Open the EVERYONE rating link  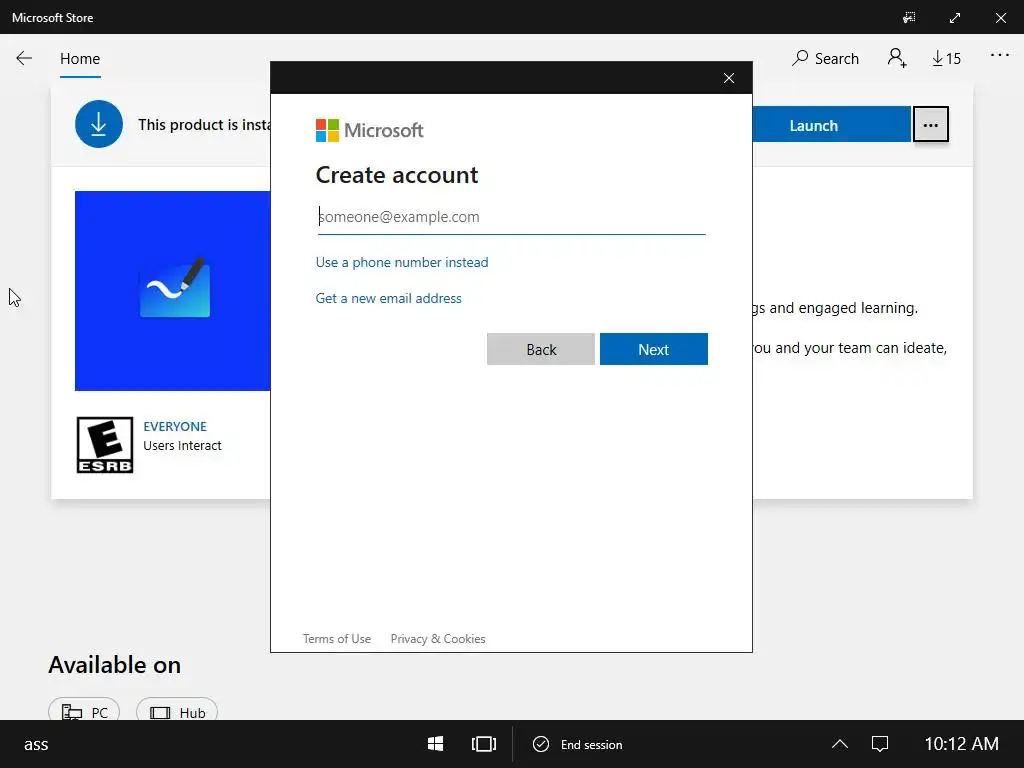point(175,426)
